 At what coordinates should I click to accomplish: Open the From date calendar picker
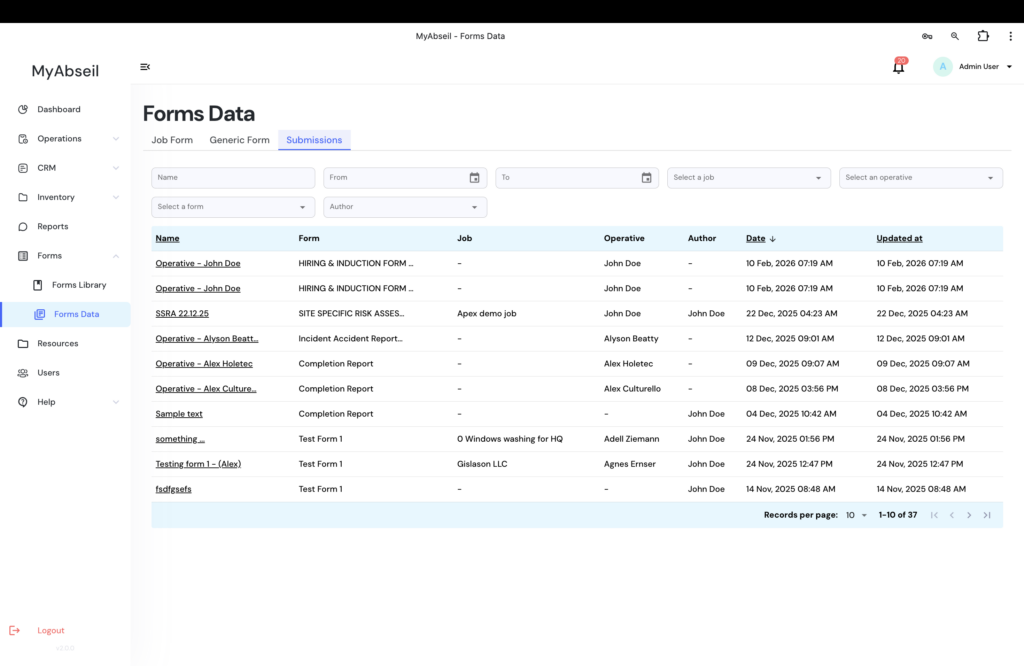click(474, 178)
